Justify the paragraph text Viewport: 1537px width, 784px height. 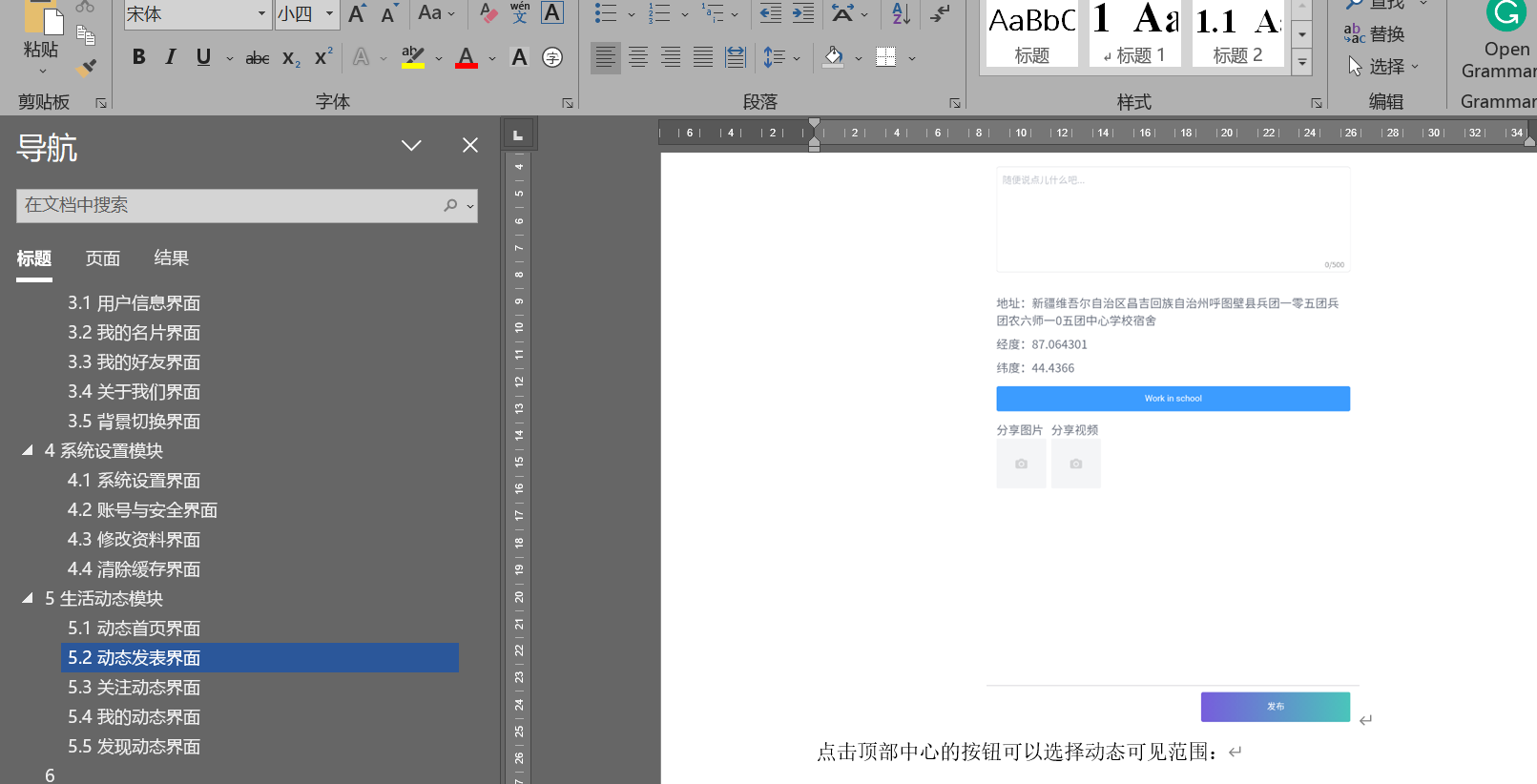703,57
